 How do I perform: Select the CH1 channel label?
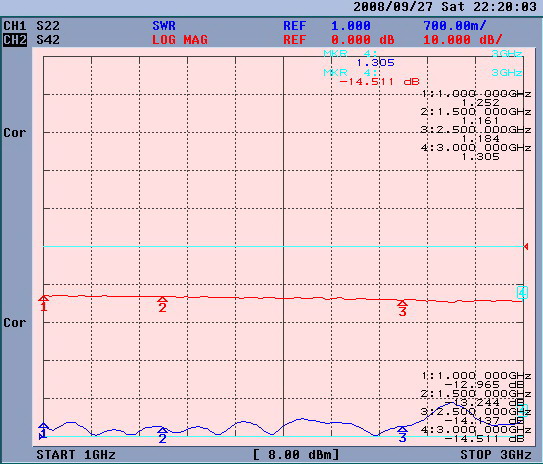point(15,26)
